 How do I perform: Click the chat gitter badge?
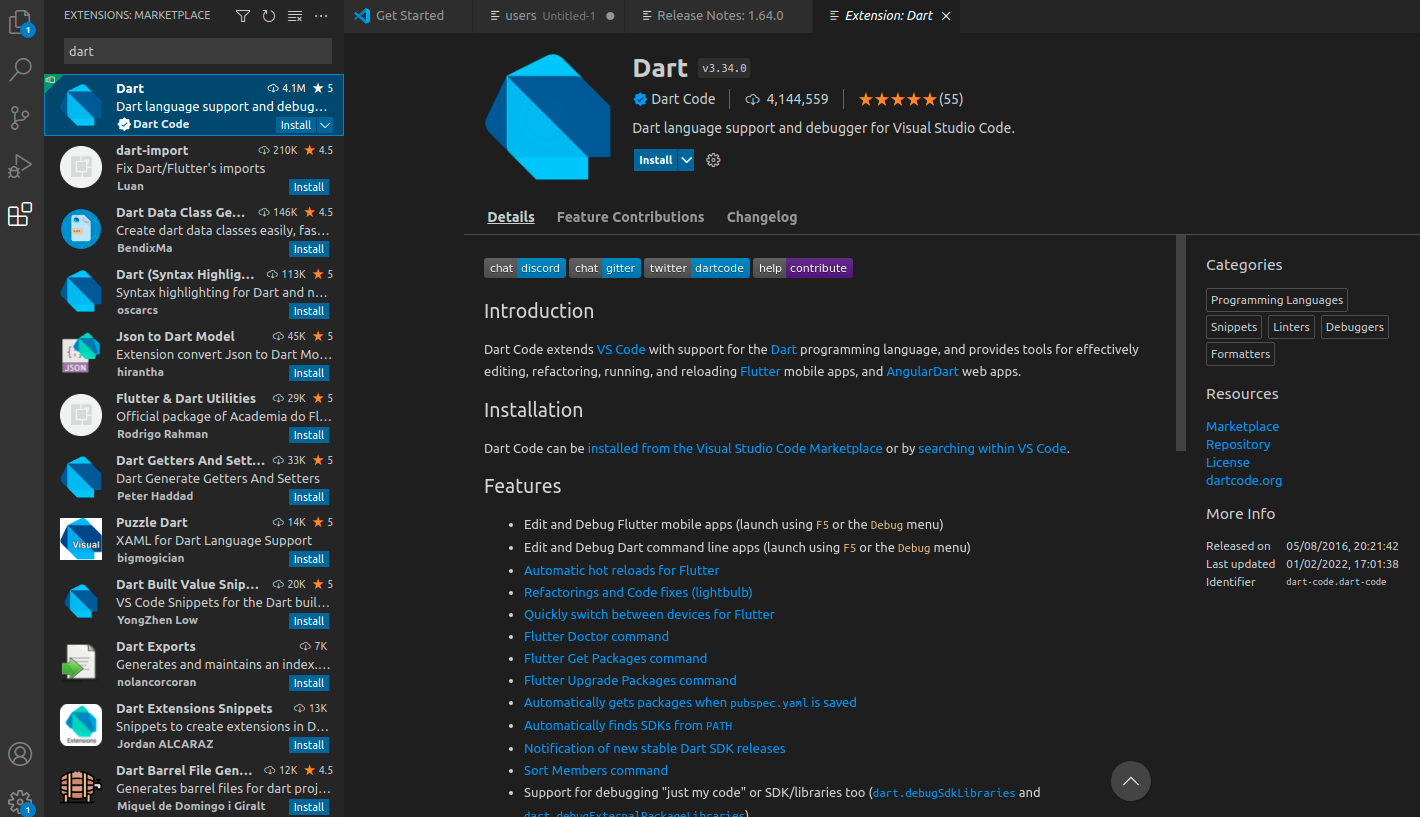pyautogui.click(x=605, y=268)
